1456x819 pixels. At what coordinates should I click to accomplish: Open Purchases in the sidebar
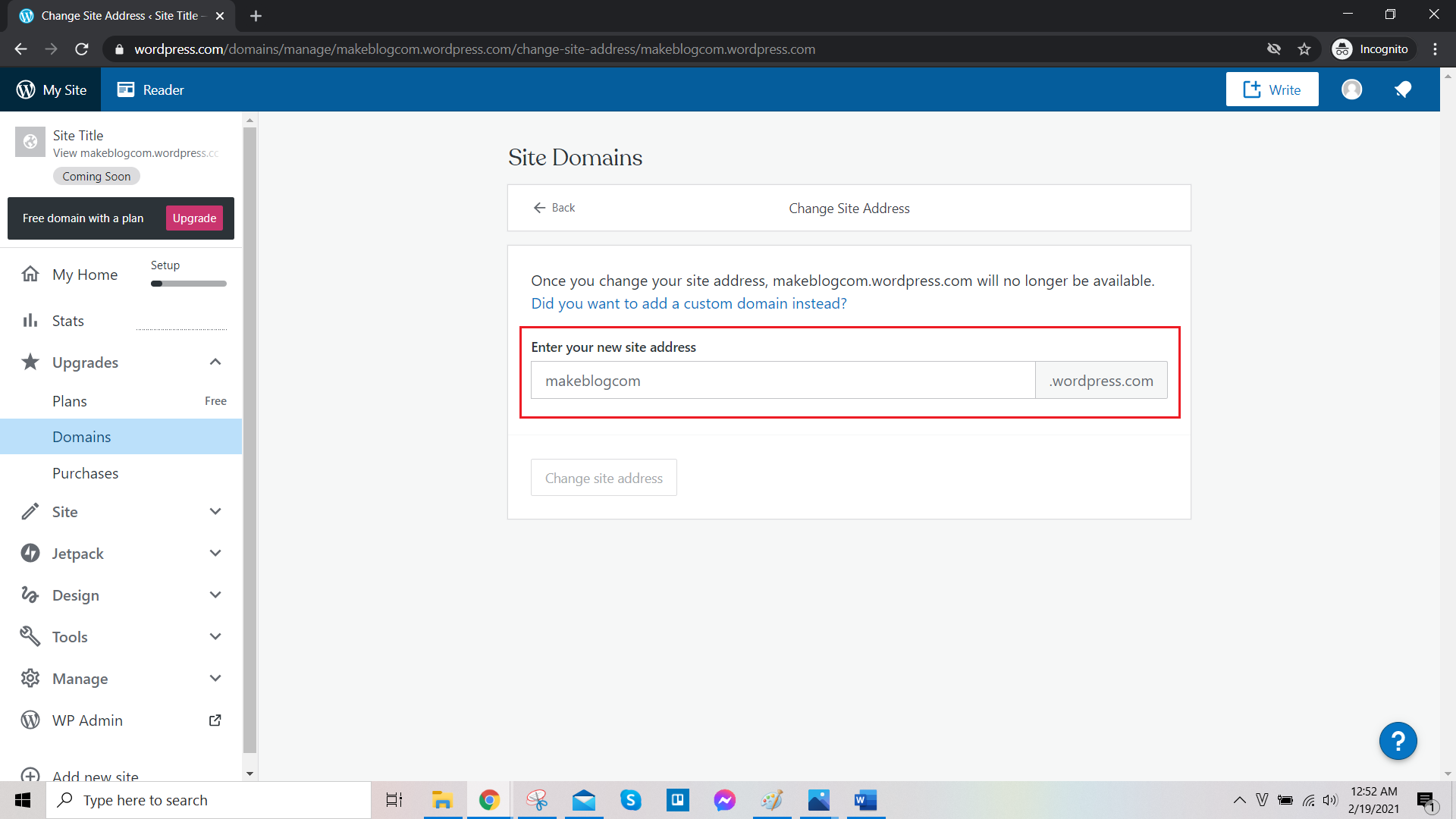[85, 473]
